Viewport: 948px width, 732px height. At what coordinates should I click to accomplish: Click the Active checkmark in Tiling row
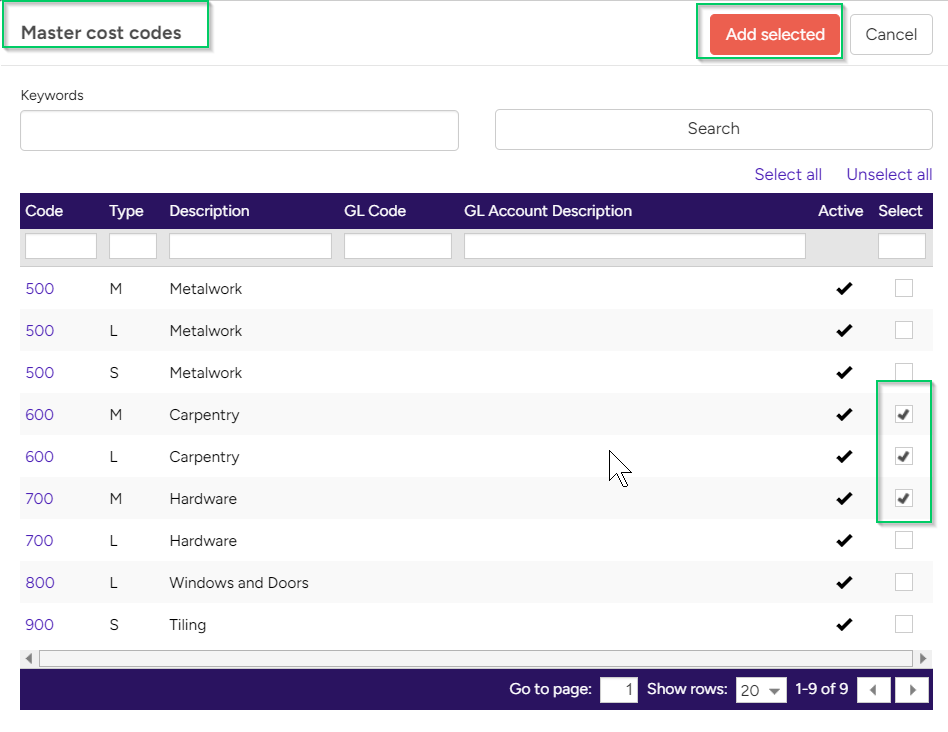coord(844,624)
